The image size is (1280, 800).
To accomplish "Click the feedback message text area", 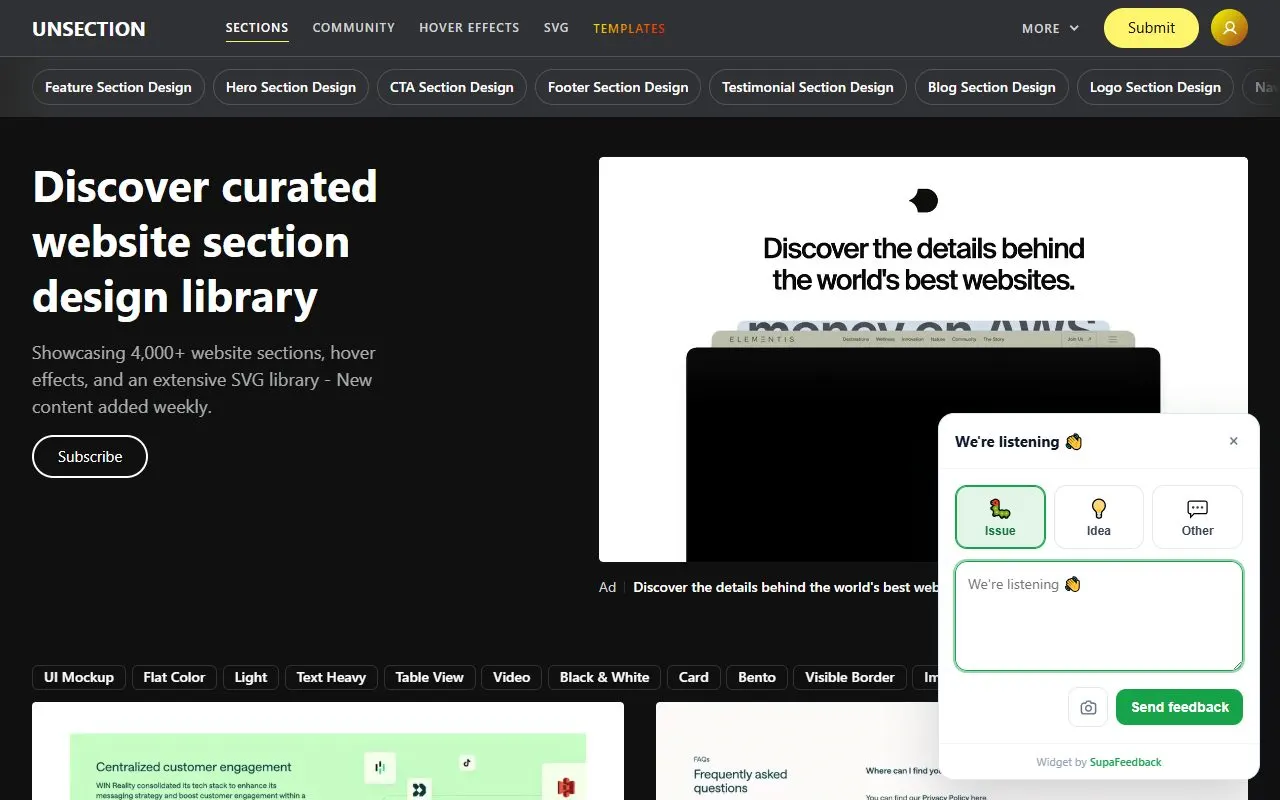I will tap(1098, 616).
